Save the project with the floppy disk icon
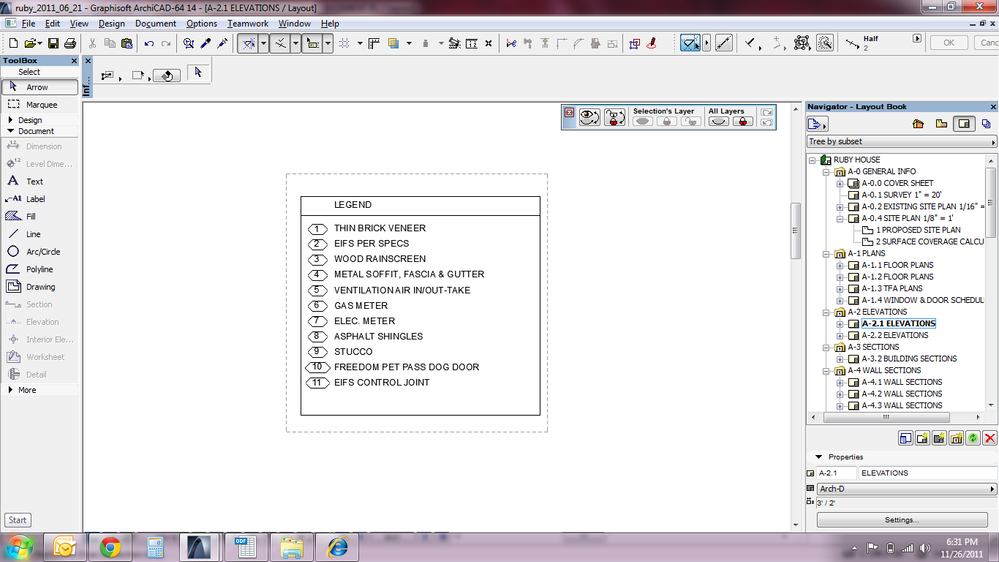This screenshot has width=999, height=562. [54, 43]
